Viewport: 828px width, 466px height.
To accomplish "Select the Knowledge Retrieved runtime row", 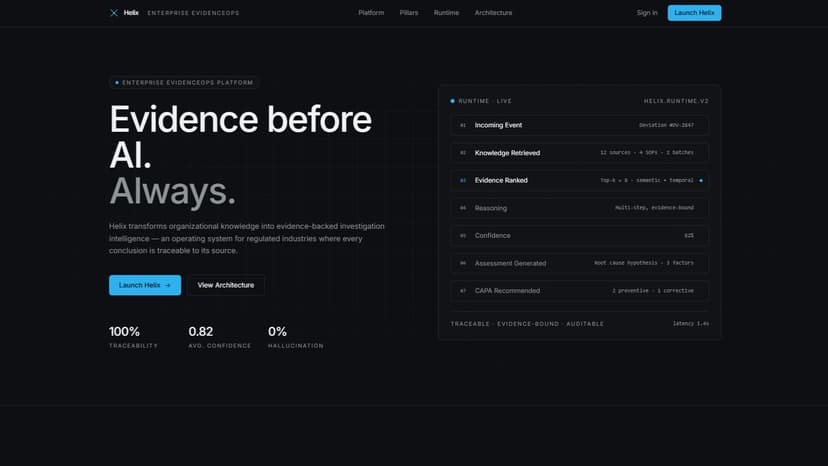I will coord(579,153).
